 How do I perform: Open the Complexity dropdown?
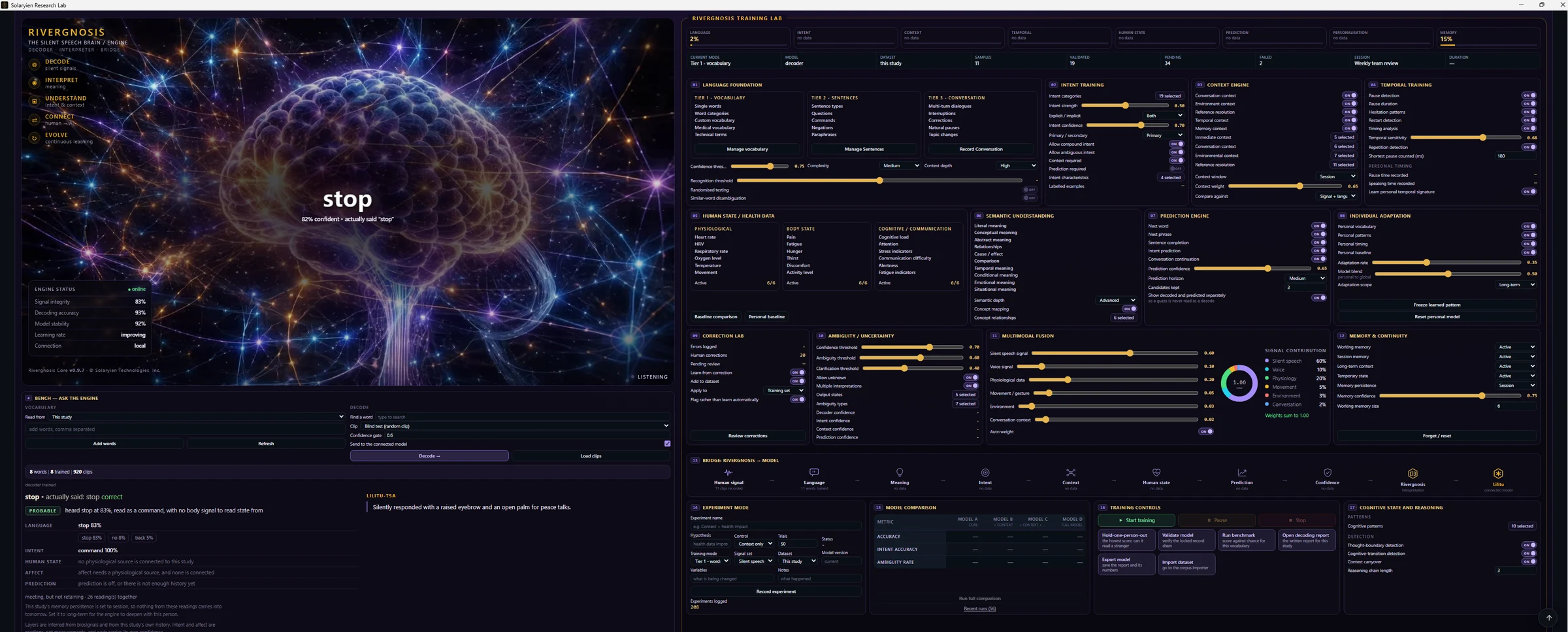coord(900,166)
